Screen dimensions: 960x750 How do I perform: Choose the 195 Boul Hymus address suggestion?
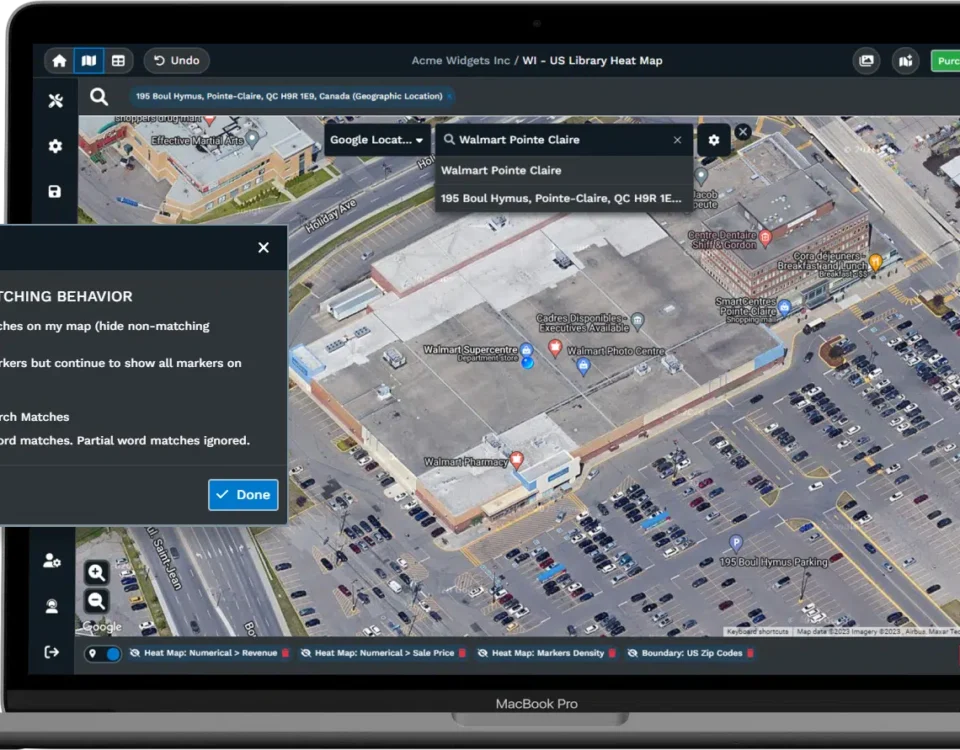pos(560,198)
